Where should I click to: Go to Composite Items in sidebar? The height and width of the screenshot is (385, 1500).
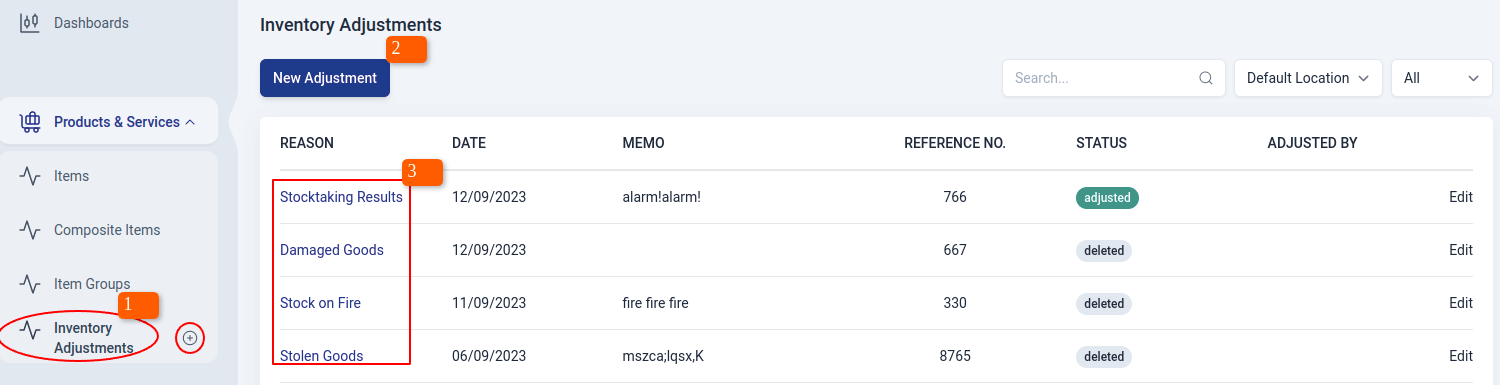click(x=107, y=230)
